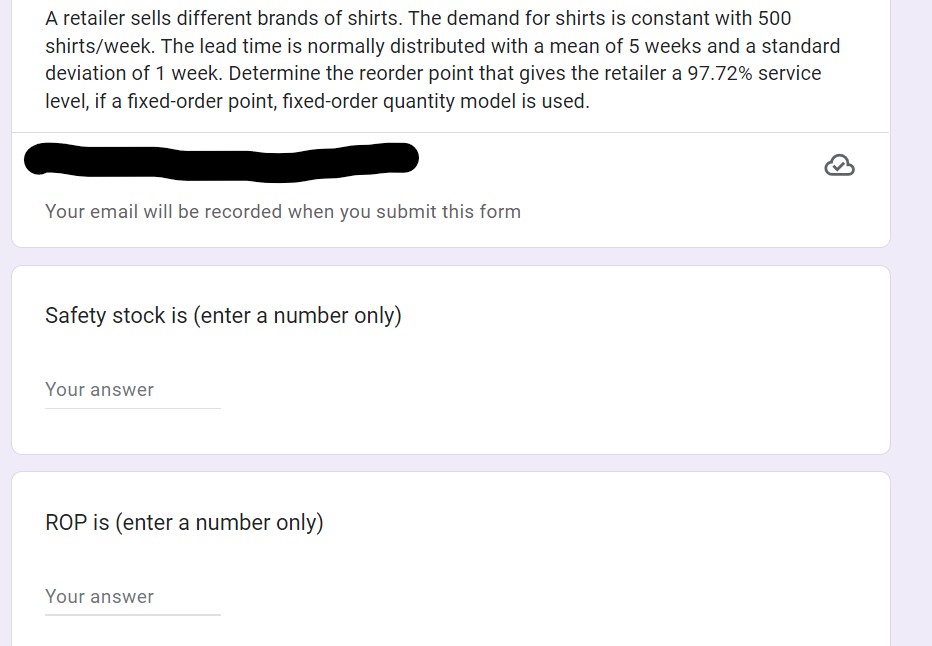Click 'Safety stock is (enter a number only)' label
Screen dimensions: 932x646
(222, 315)
